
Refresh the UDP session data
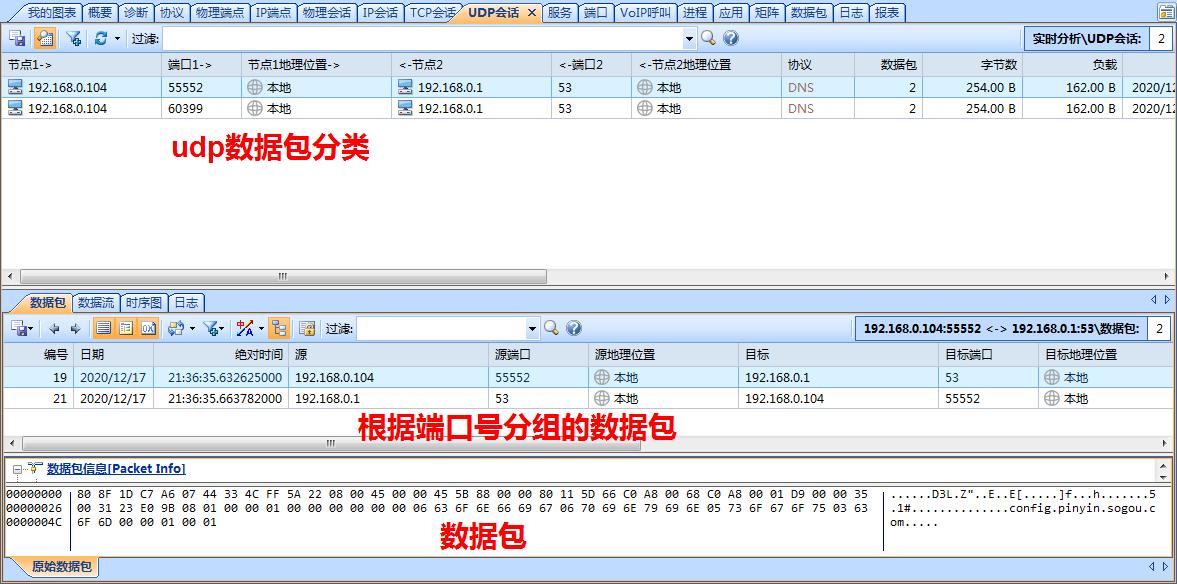(x=101, y=37)
